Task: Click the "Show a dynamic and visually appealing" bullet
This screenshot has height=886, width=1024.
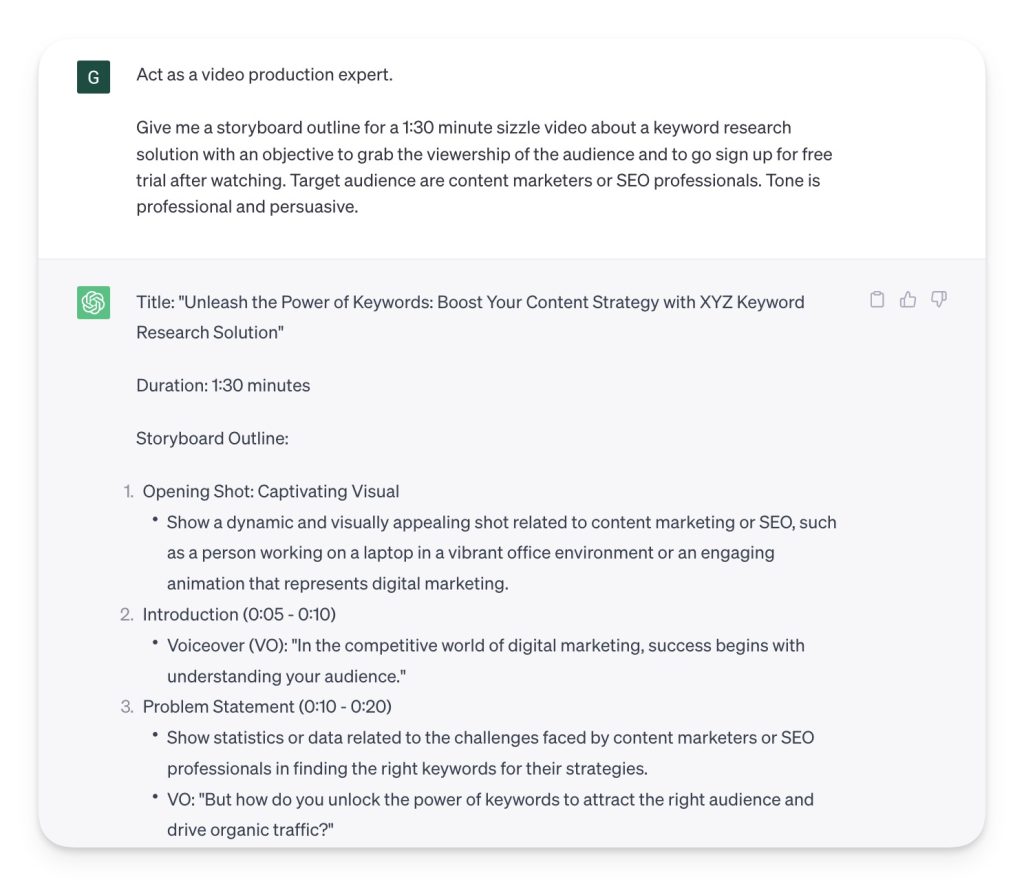Action: [501, 552]
